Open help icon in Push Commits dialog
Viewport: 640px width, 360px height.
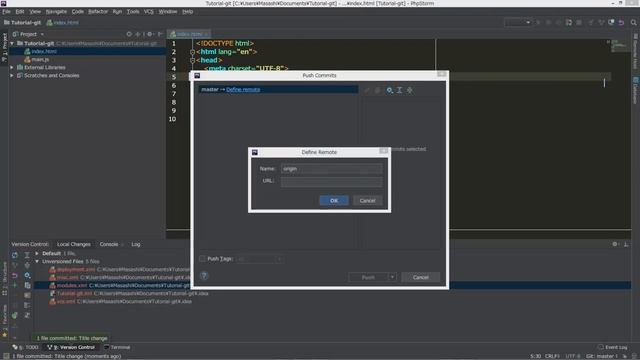point(204,276)
